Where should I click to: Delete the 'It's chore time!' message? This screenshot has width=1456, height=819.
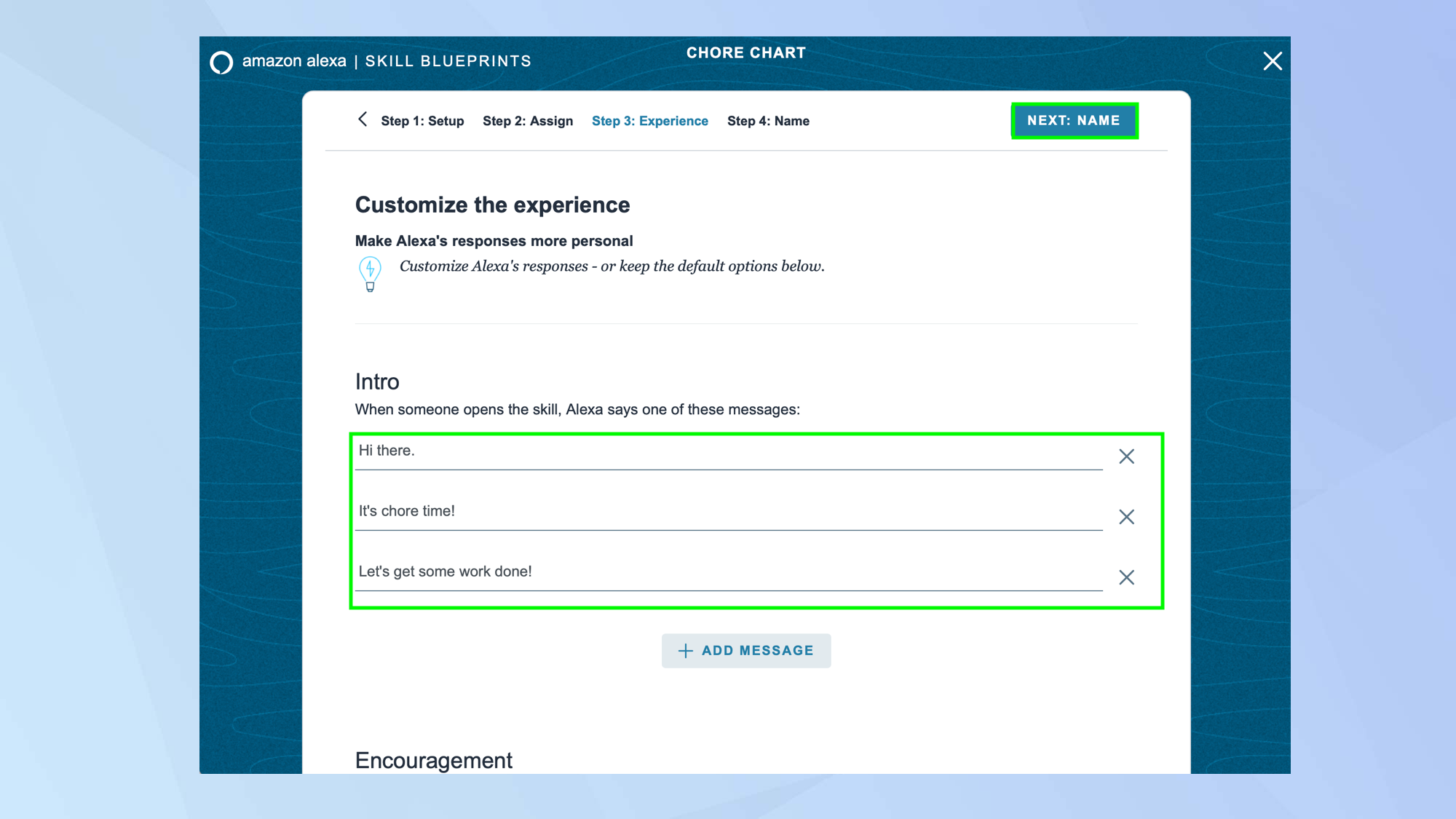tap(1126, 517)
